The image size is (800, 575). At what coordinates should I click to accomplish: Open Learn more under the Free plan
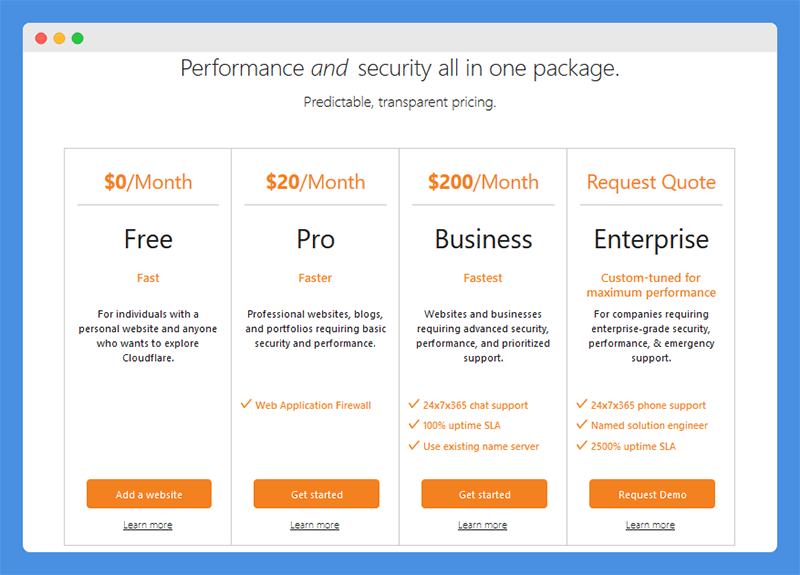click(x=148, y=525)
